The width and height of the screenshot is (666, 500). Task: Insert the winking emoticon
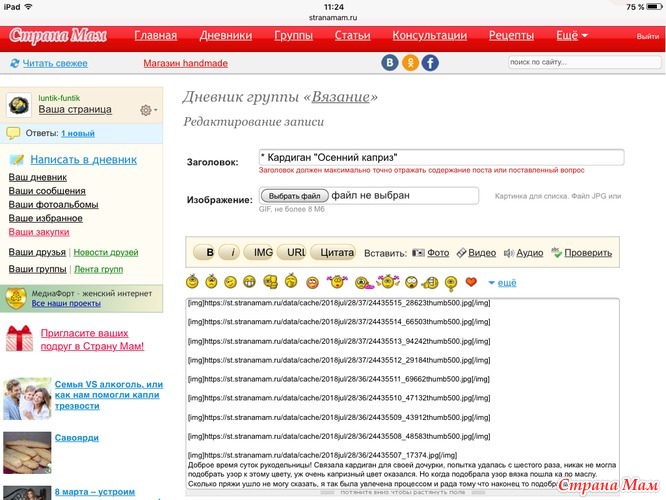click(230, 282)
